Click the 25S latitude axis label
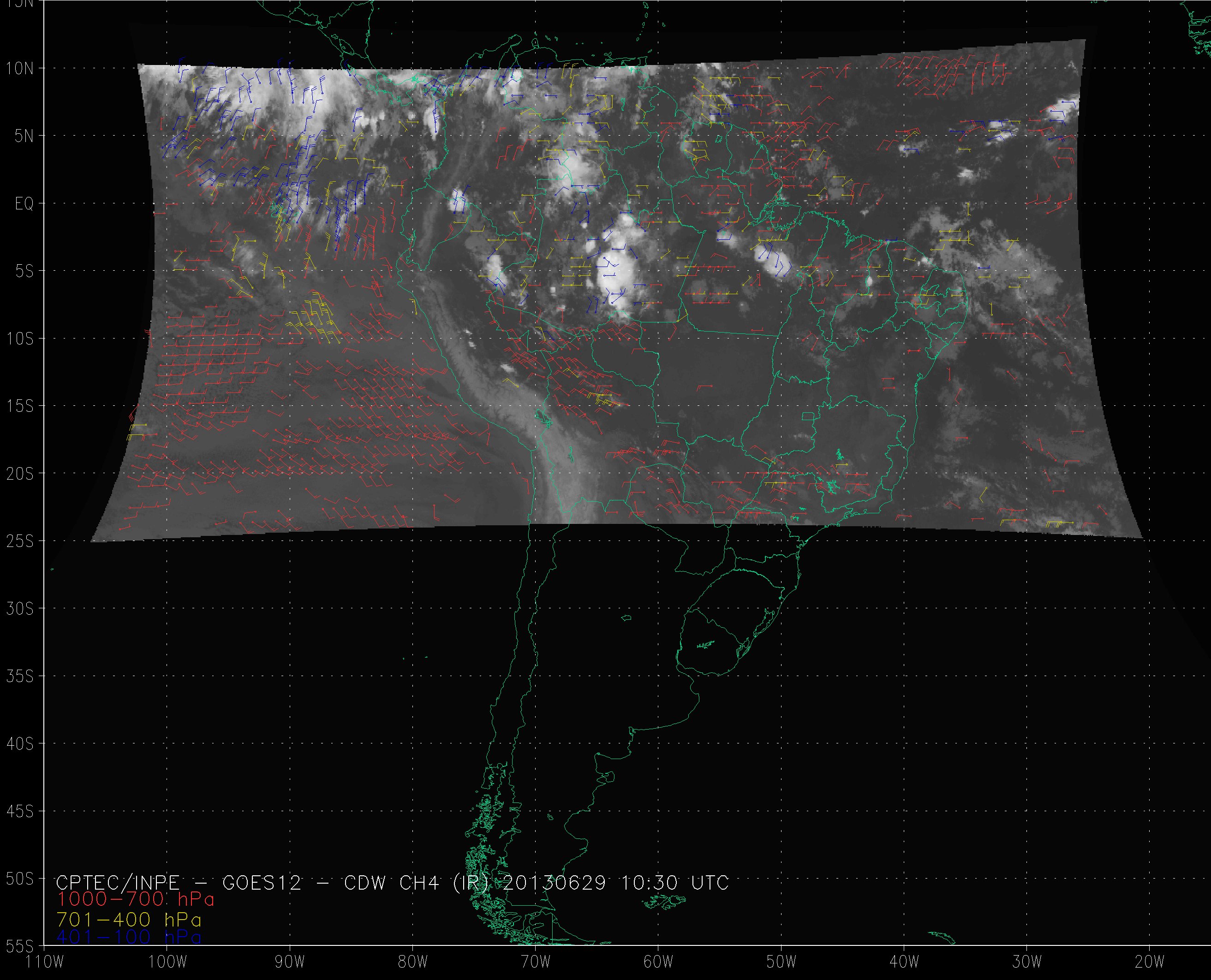 click(x=20, y=541)
